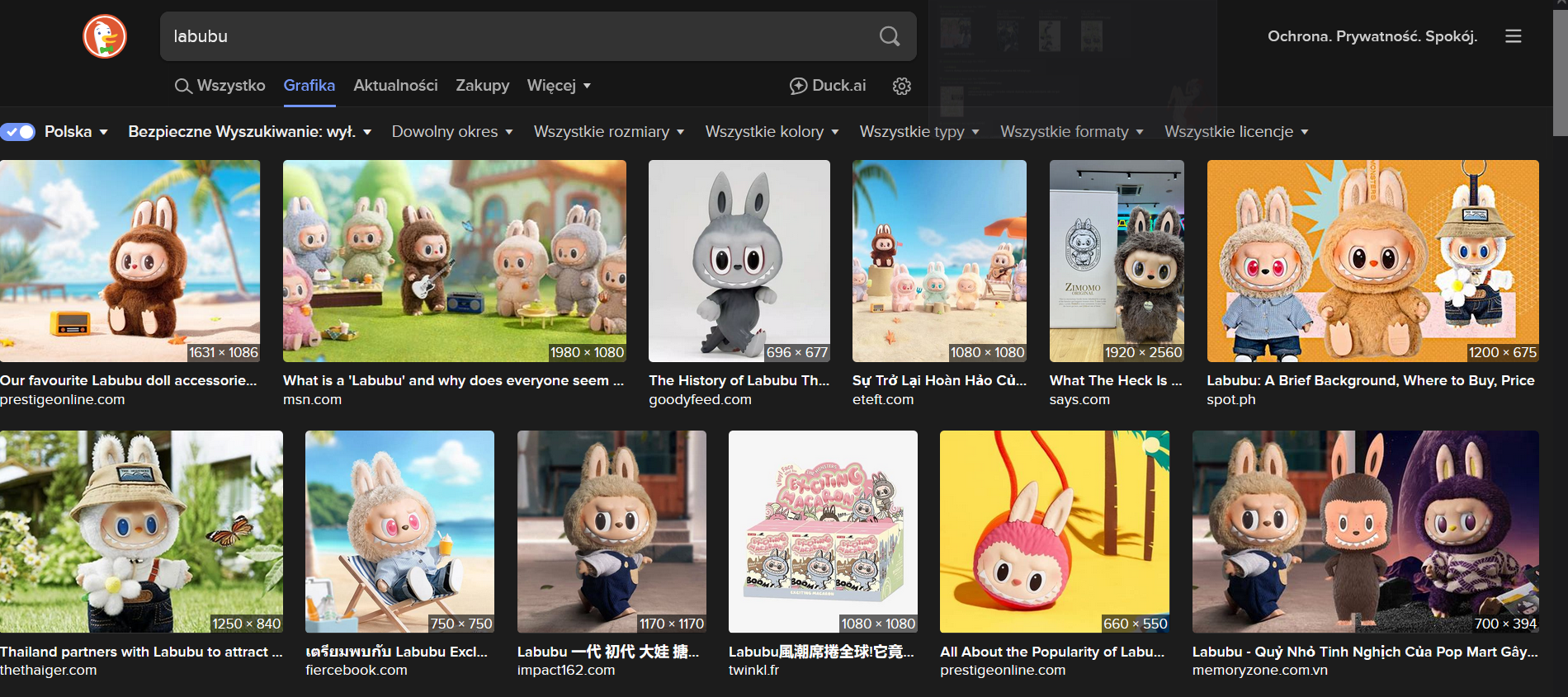Open Duck.ai chat
1568x697 pixels.
[x=828, y=86]
